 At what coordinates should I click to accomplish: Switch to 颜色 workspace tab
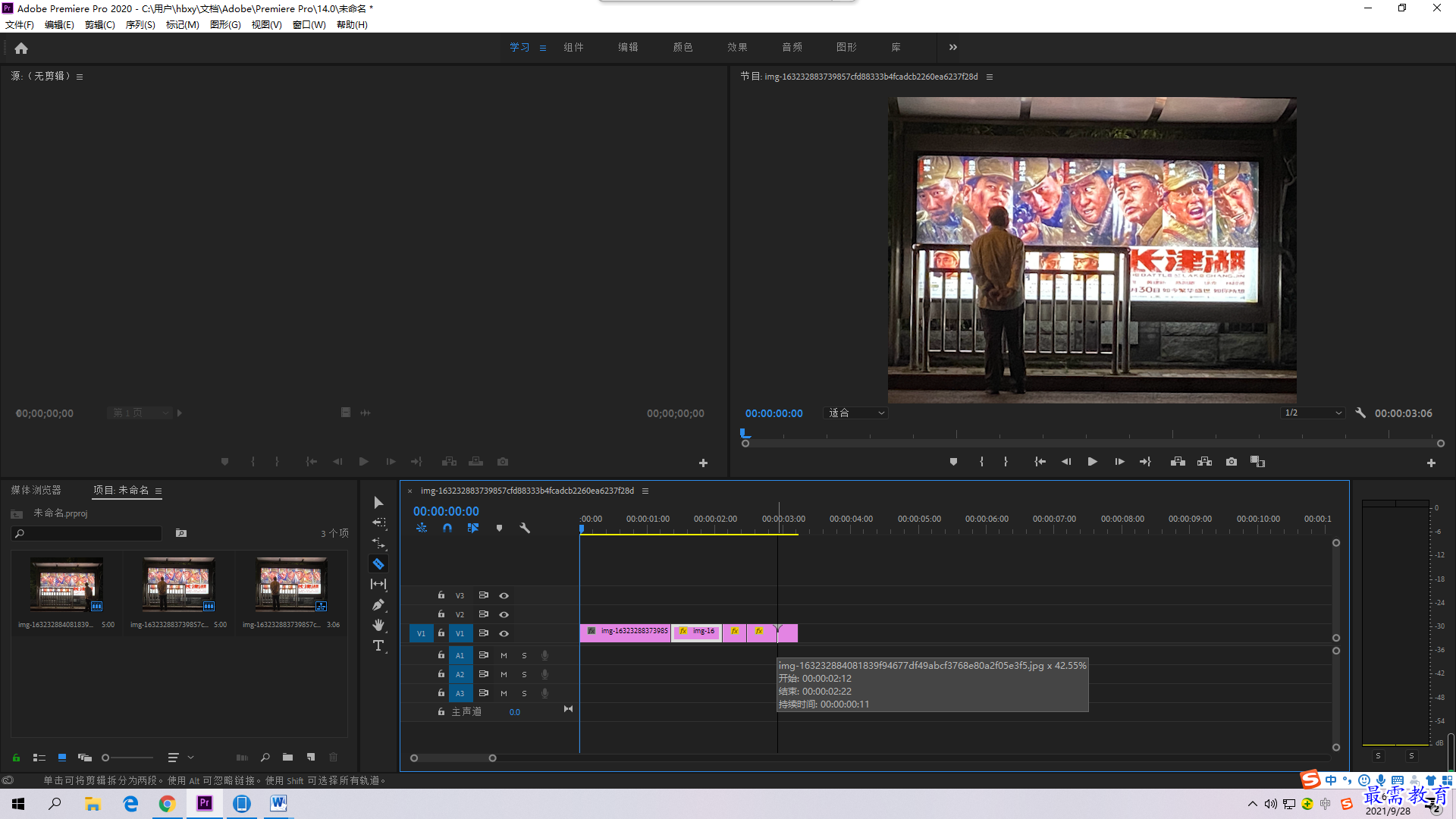(x=683, y=47)
